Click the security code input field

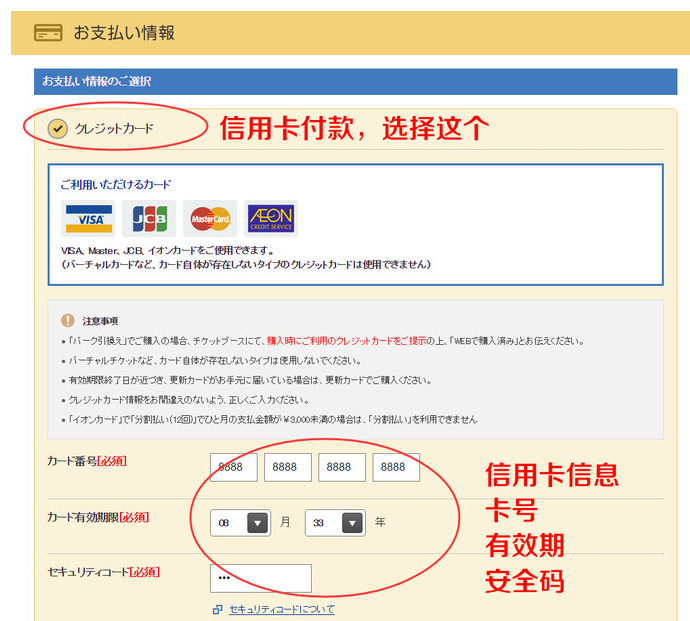coord(261,578)
